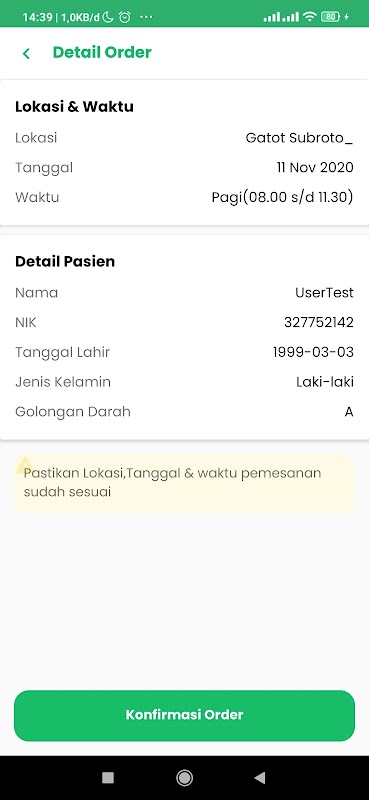Tap the Android back triangle button
Screen dimensions: 369x800
coord(260,777)
